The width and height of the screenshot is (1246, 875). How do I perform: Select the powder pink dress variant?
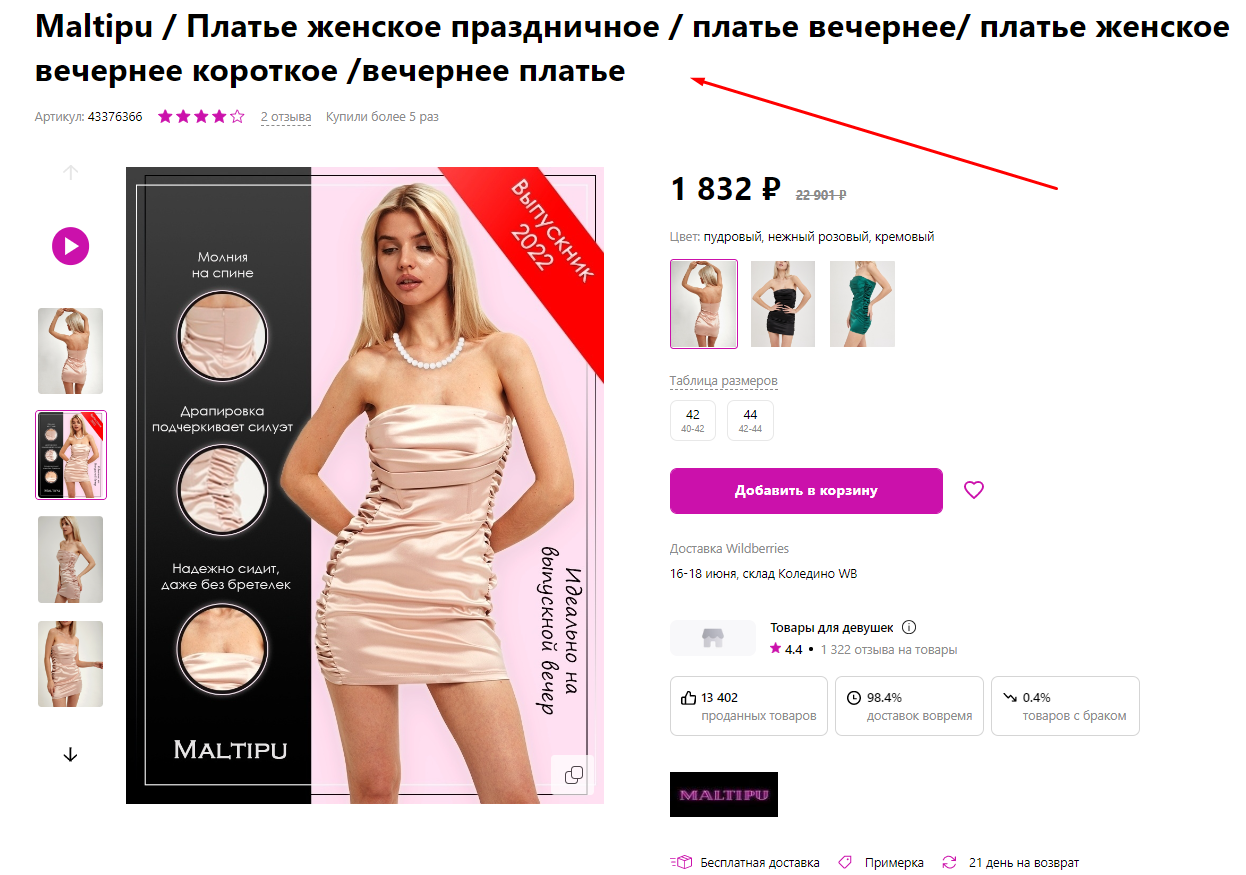point(704,304)
